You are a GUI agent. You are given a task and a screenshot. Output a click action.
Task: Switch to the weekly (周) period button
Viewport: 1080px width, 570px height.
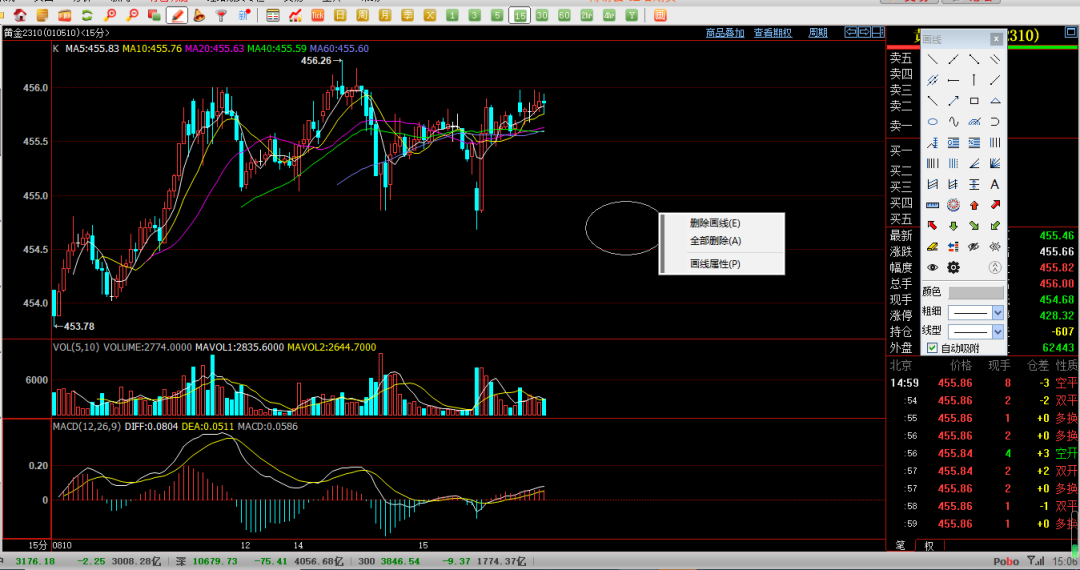click(362, 15)
